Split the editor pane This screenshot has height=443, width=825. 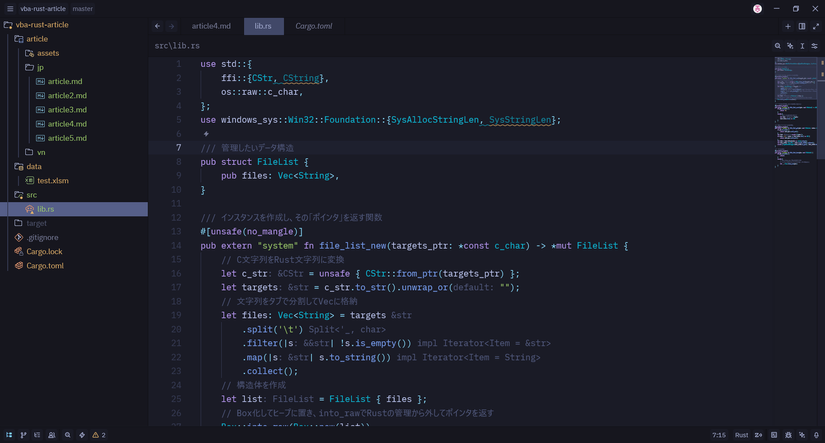click(802, 26)
